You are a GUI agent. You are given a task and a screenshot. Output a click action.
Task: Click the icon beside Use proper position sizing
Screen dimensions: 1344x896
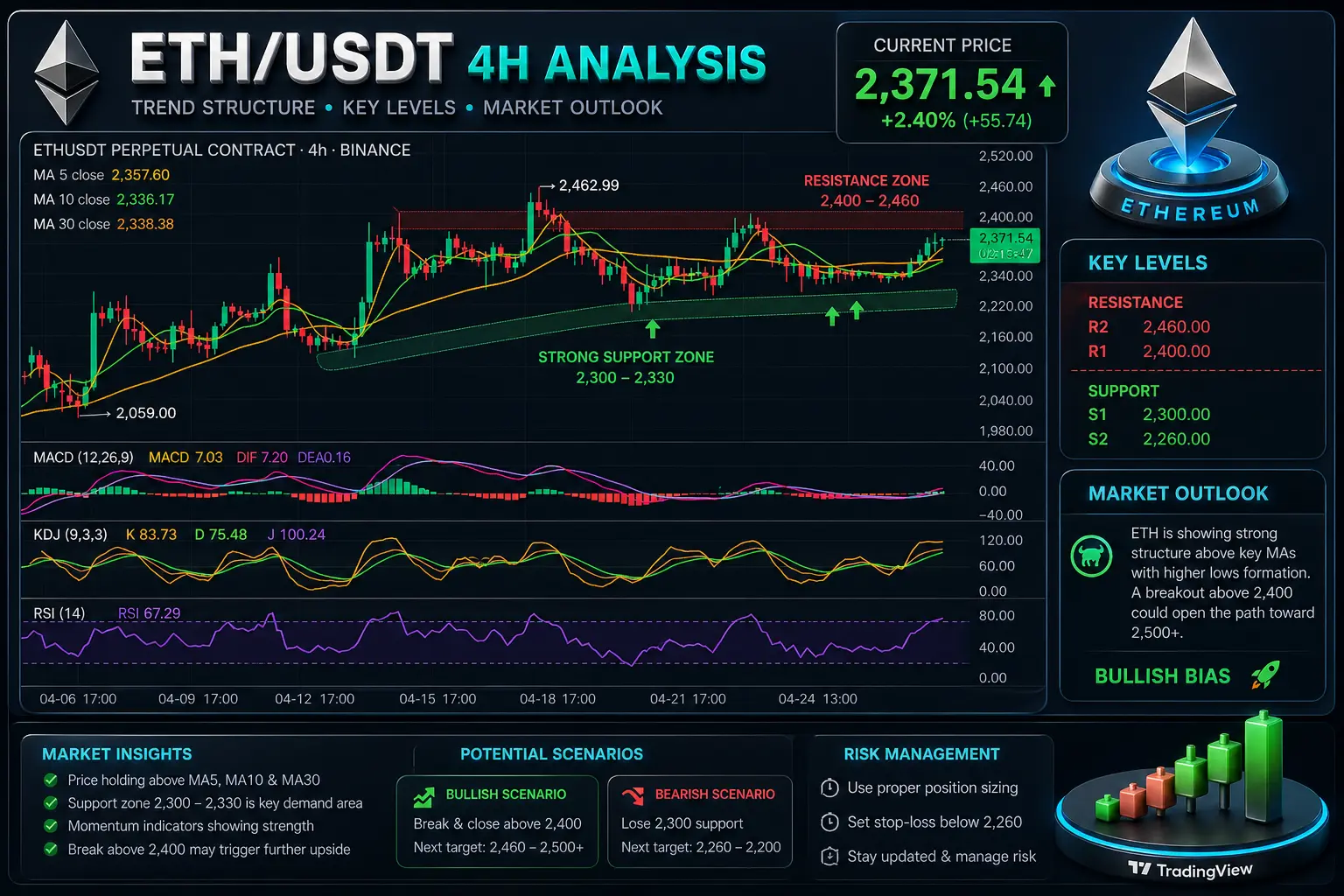tap(829, 787)
